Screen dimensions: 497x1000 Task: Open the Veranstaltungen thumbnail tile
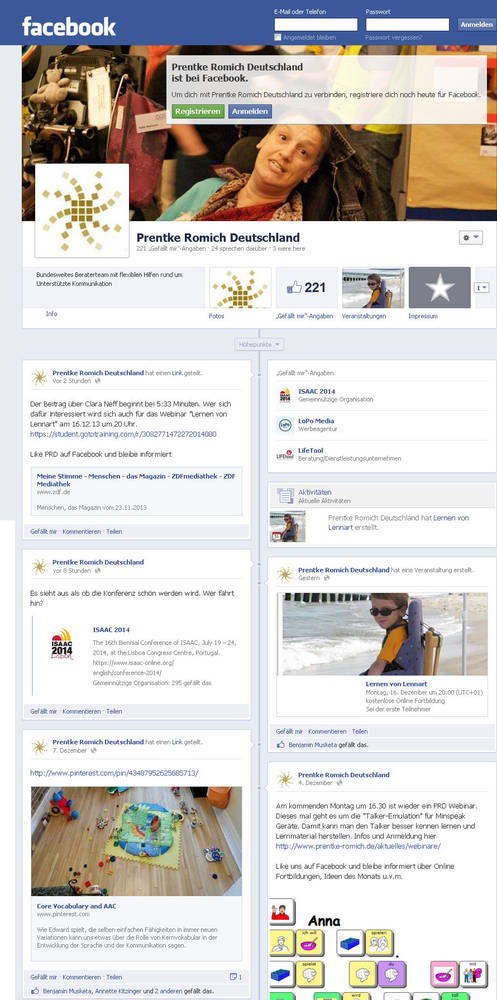(x=373, y=288)
